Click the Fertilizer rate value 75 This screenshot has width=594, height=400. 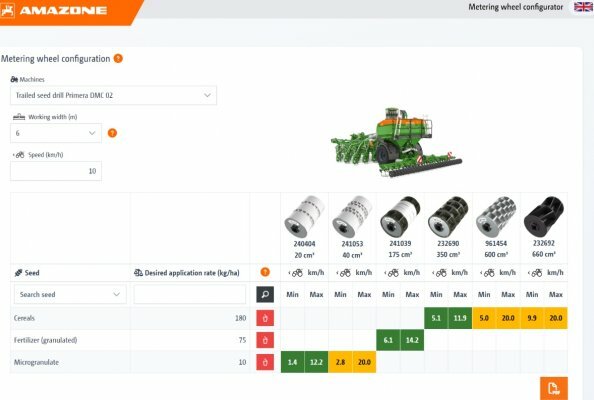(242, 340)
